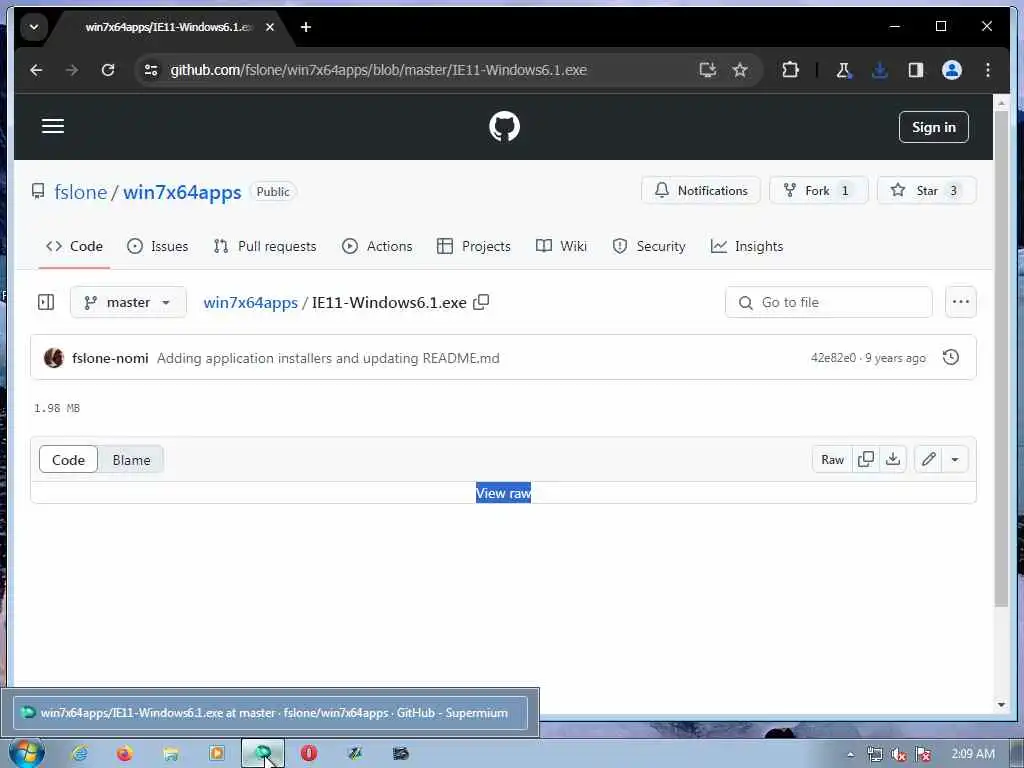Click the Supermium taskbar thumbnail preview
The height and width of the screenshot is (768, 1024).
click(x=270, y=712)
